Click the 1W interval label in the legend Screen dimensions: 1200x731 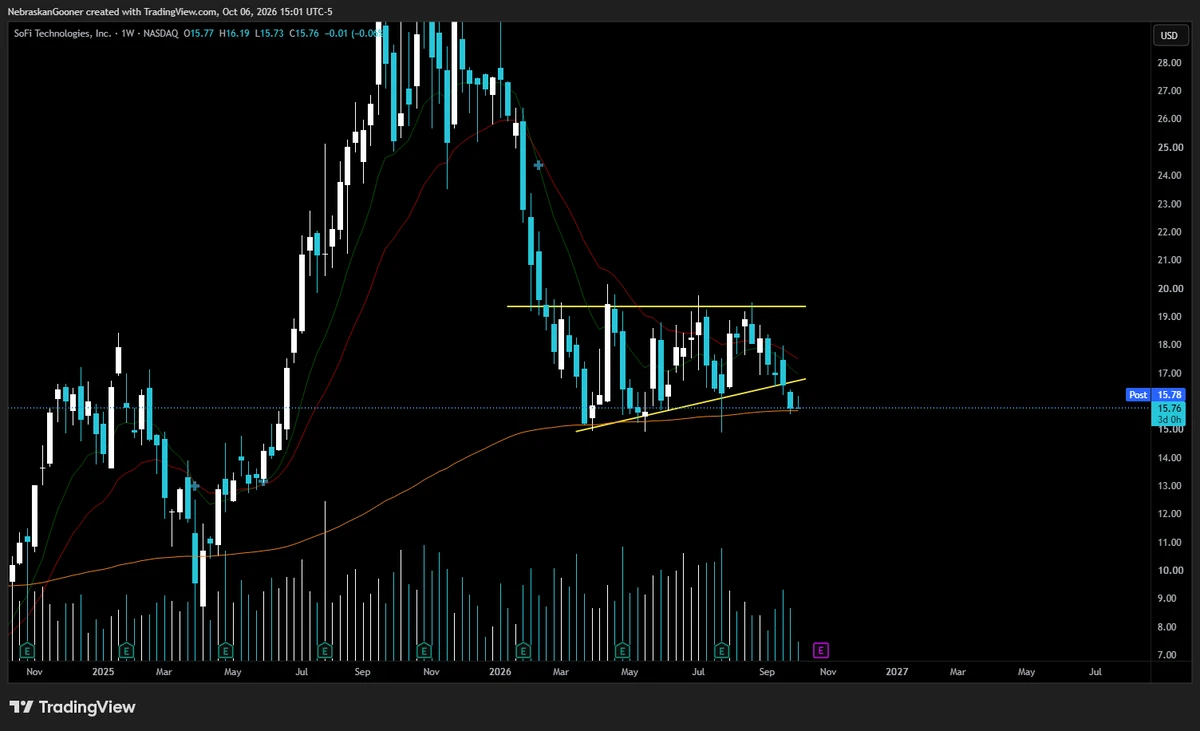(126, 34)
